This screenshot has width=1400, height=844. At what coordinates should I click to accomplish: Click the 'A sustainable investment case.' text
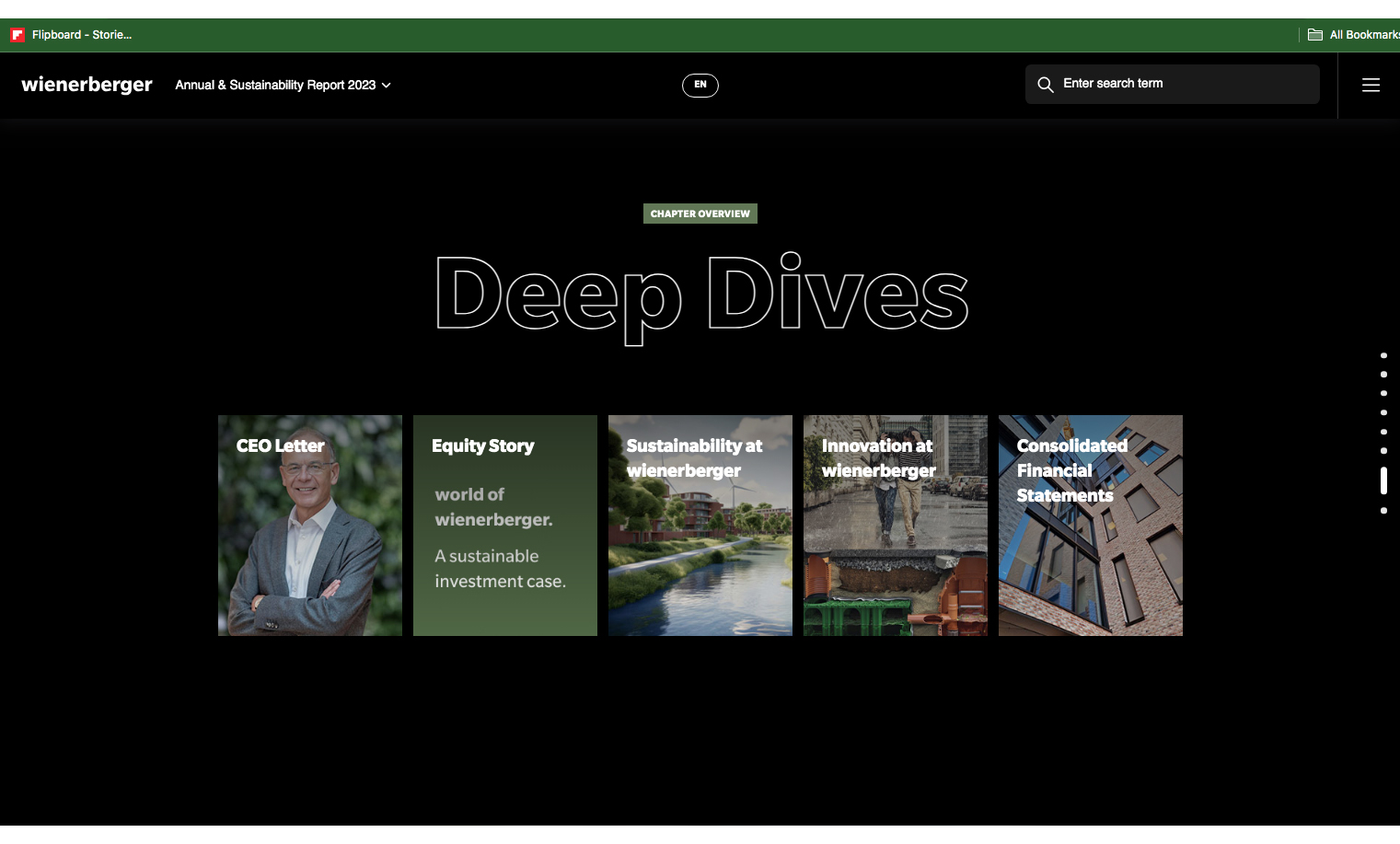click(x=500, y=569)
